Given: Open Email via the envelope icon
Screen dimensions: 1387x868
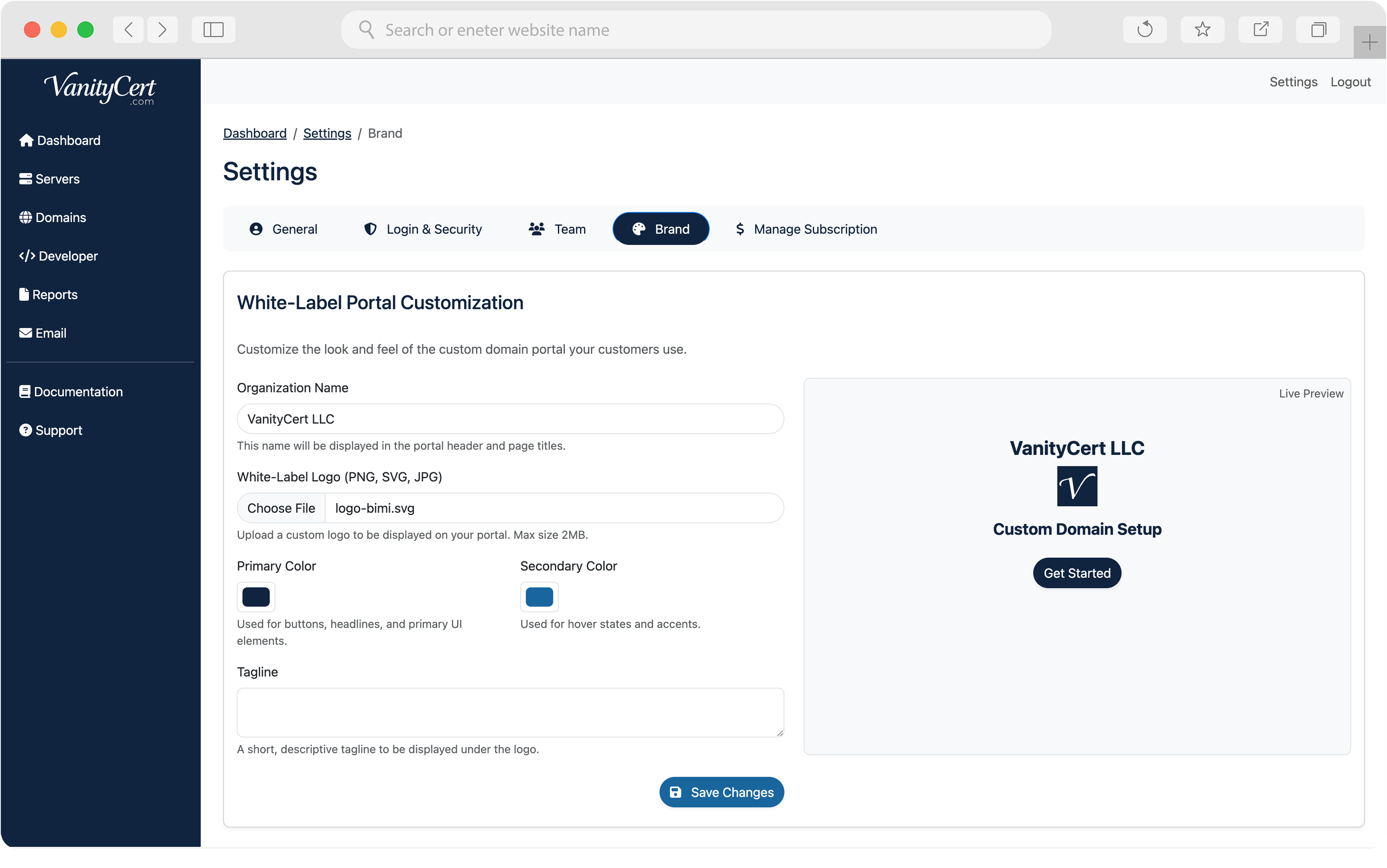Looking at the screenshot, I should click(25, 333).
